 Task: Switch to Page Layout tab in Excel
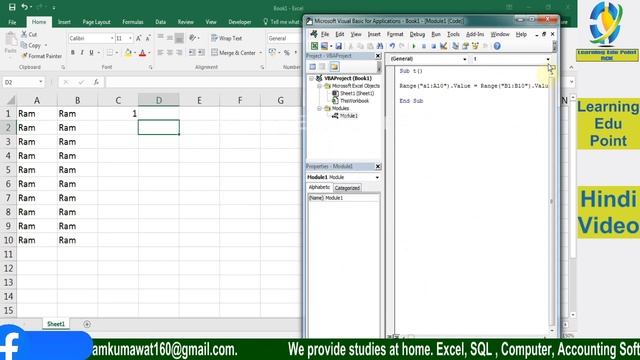click(x=96, y=22)
